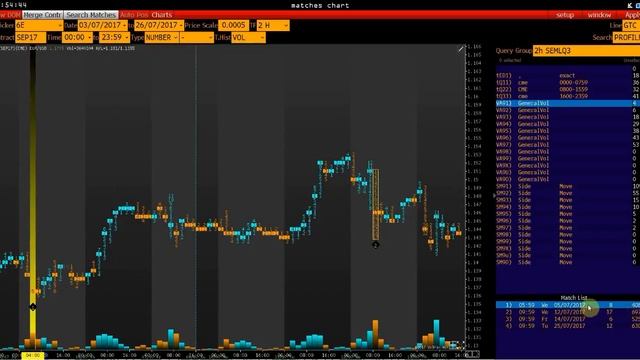Screen dimensions: 640x360
Task: Select the query row marked exact
Action: (x=568, y=76)
